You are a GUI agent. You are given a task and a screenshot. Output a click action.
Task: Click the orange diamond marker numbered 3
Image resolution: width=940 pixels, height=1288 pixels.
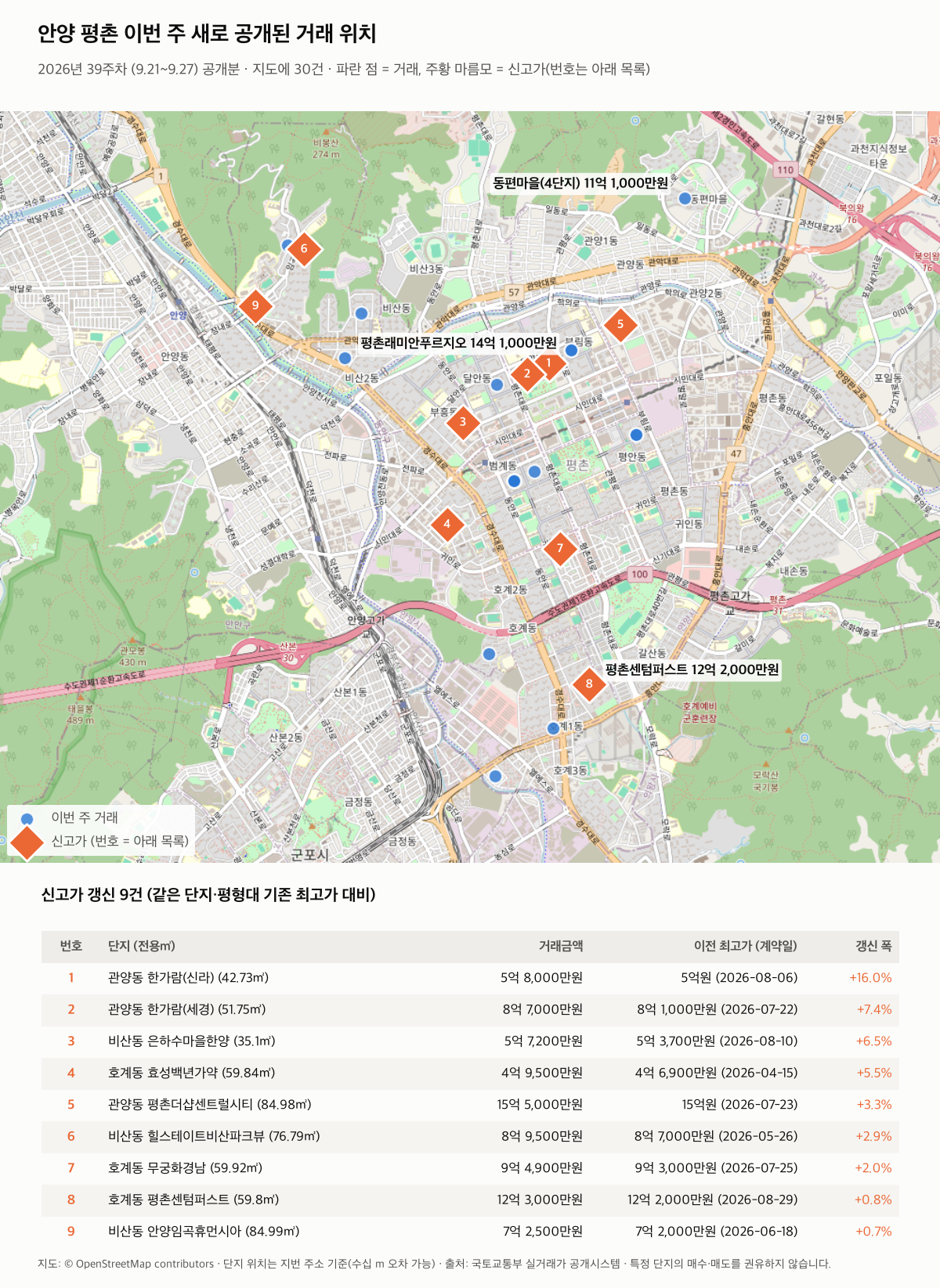pos(463,422)
